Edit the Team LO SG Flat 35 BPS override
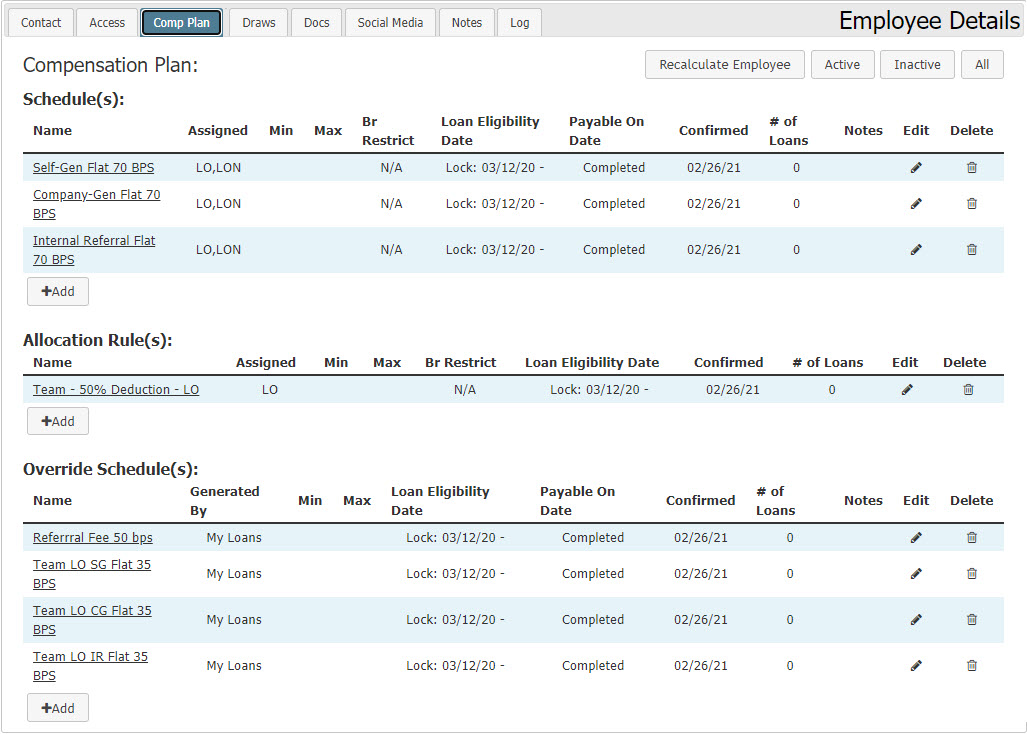 [x=916, y=574]
